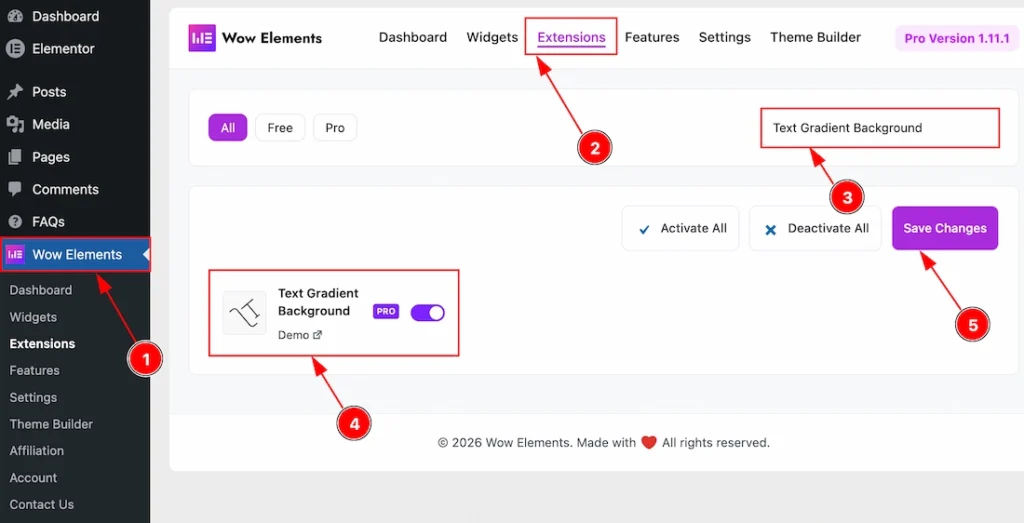1024x523 pixels.
Task: Click the Dashboard gauge icon in WordPress sidebar
Action: tap(15, 16)
